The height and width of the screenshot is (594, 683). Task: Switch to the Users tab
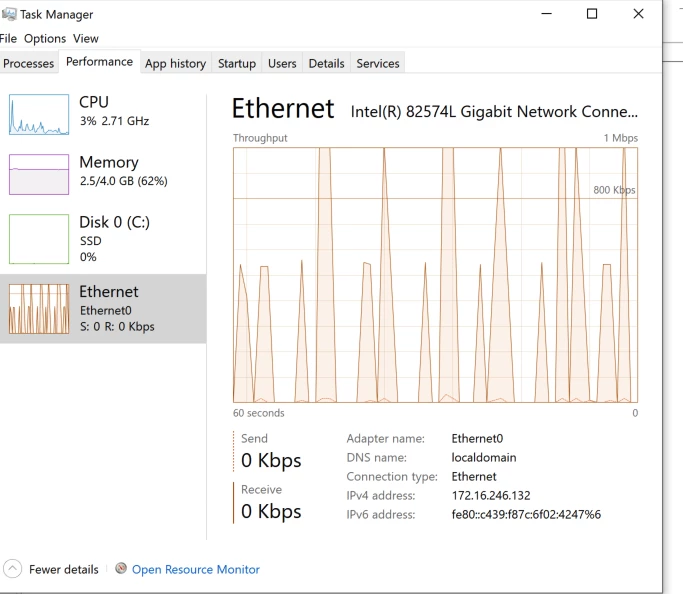pyautogui.click(x=282, y=63)
